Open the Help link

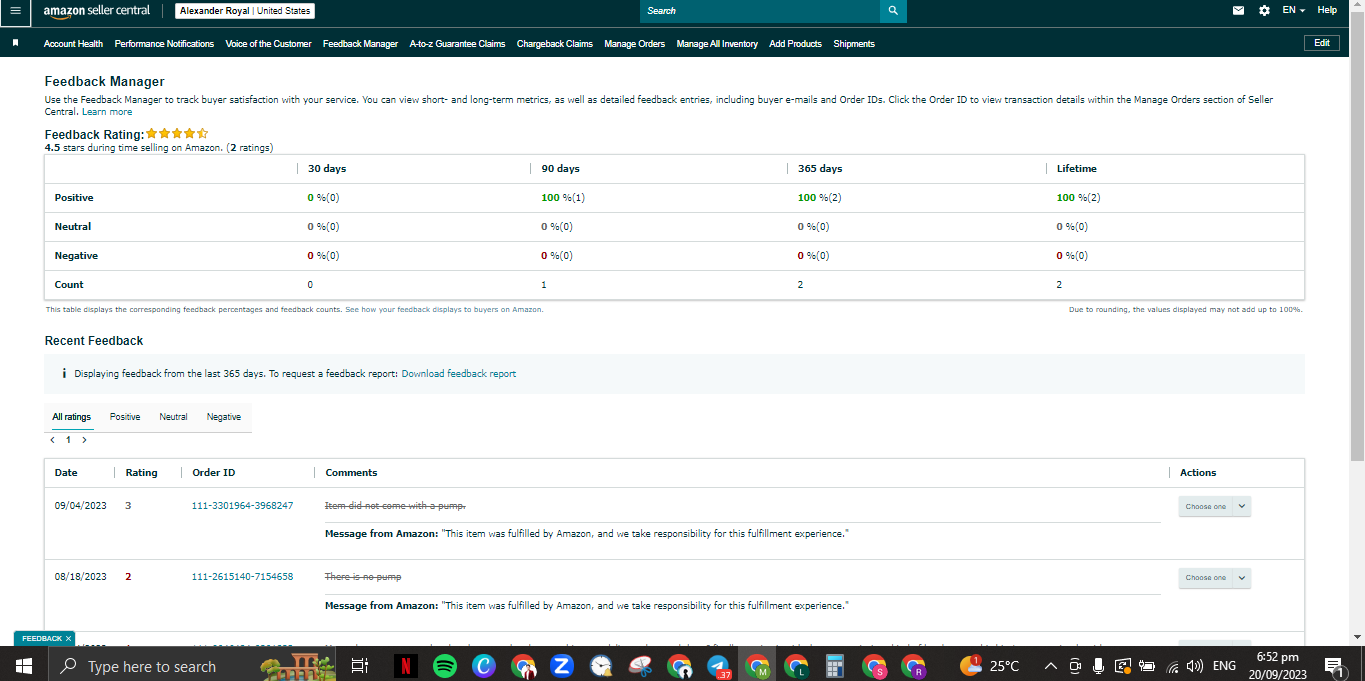(x=1327, y=10)
